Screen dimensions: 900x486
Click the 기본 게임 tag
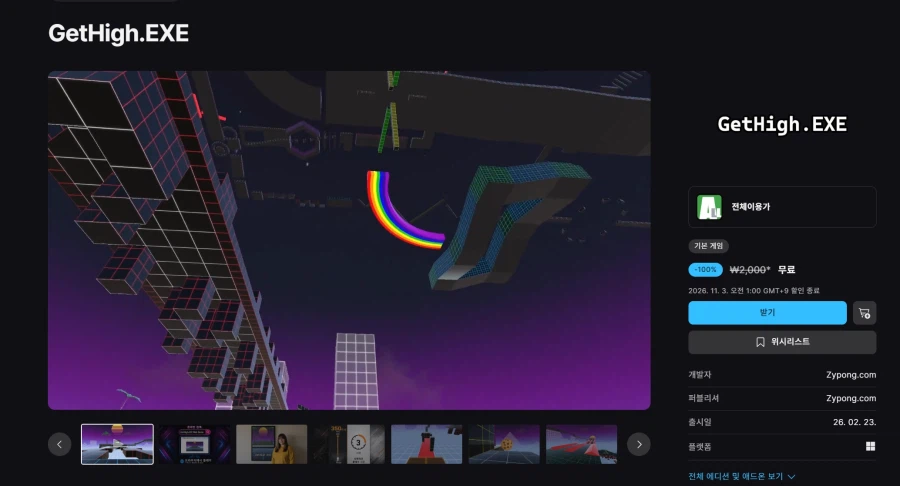click(708, 246)
